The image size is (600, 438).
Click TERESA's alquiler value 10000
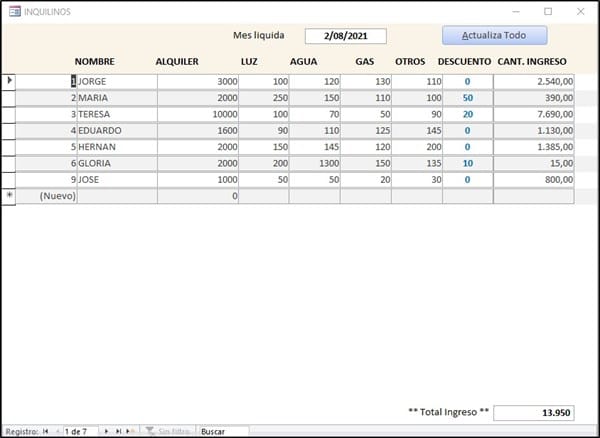click(x=198, y=114)
